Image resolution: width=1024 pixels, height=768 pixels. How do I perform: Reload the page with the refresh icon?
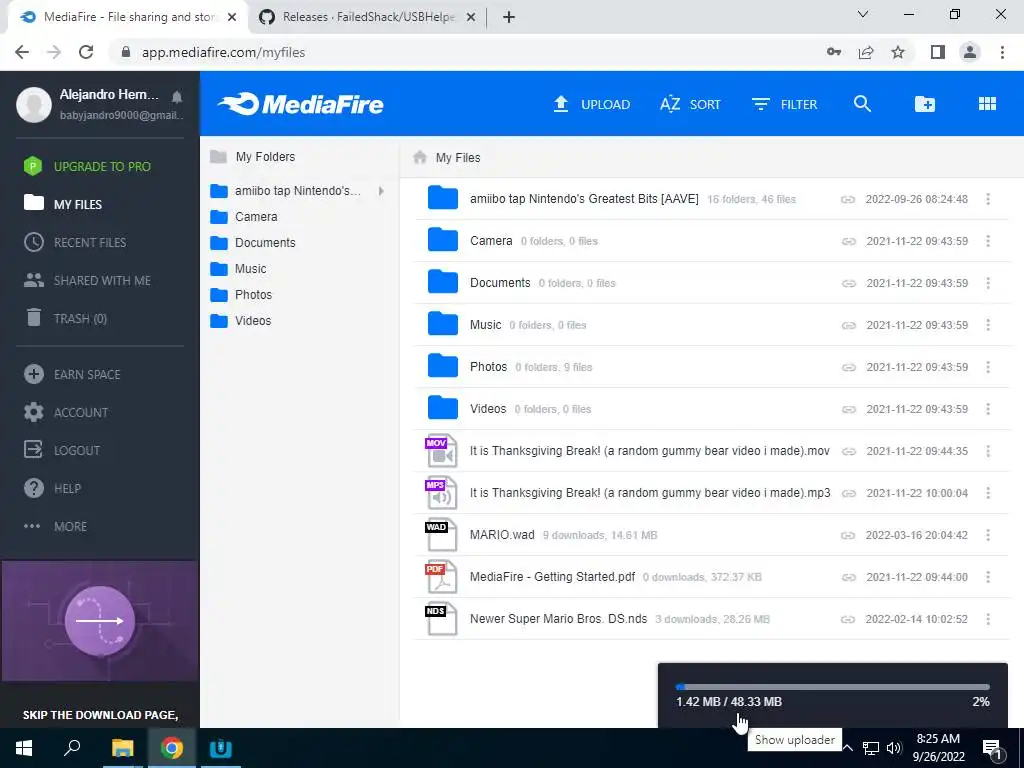[x=86, y=52]
